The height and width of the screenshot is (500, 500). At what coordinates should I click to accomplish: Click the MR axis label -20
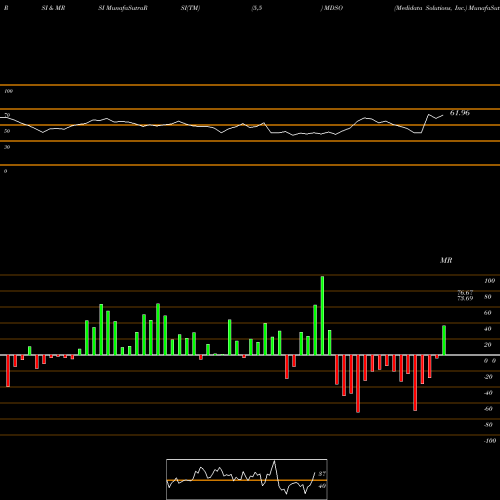[488, 377]
